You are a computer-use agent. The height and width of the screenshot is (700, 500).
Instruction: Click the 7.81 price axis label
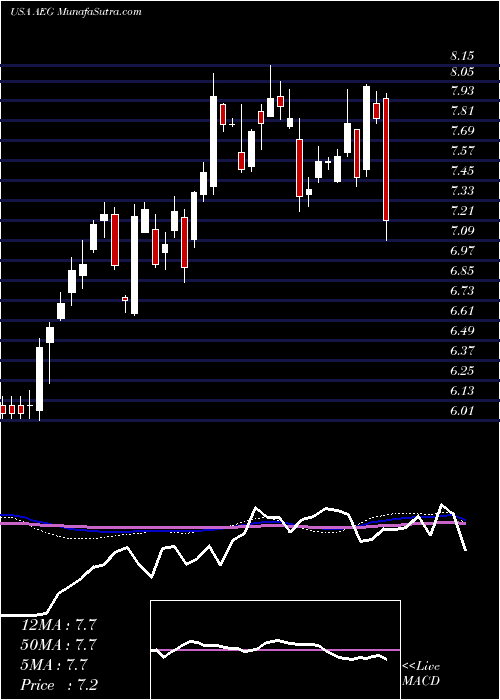462,111
